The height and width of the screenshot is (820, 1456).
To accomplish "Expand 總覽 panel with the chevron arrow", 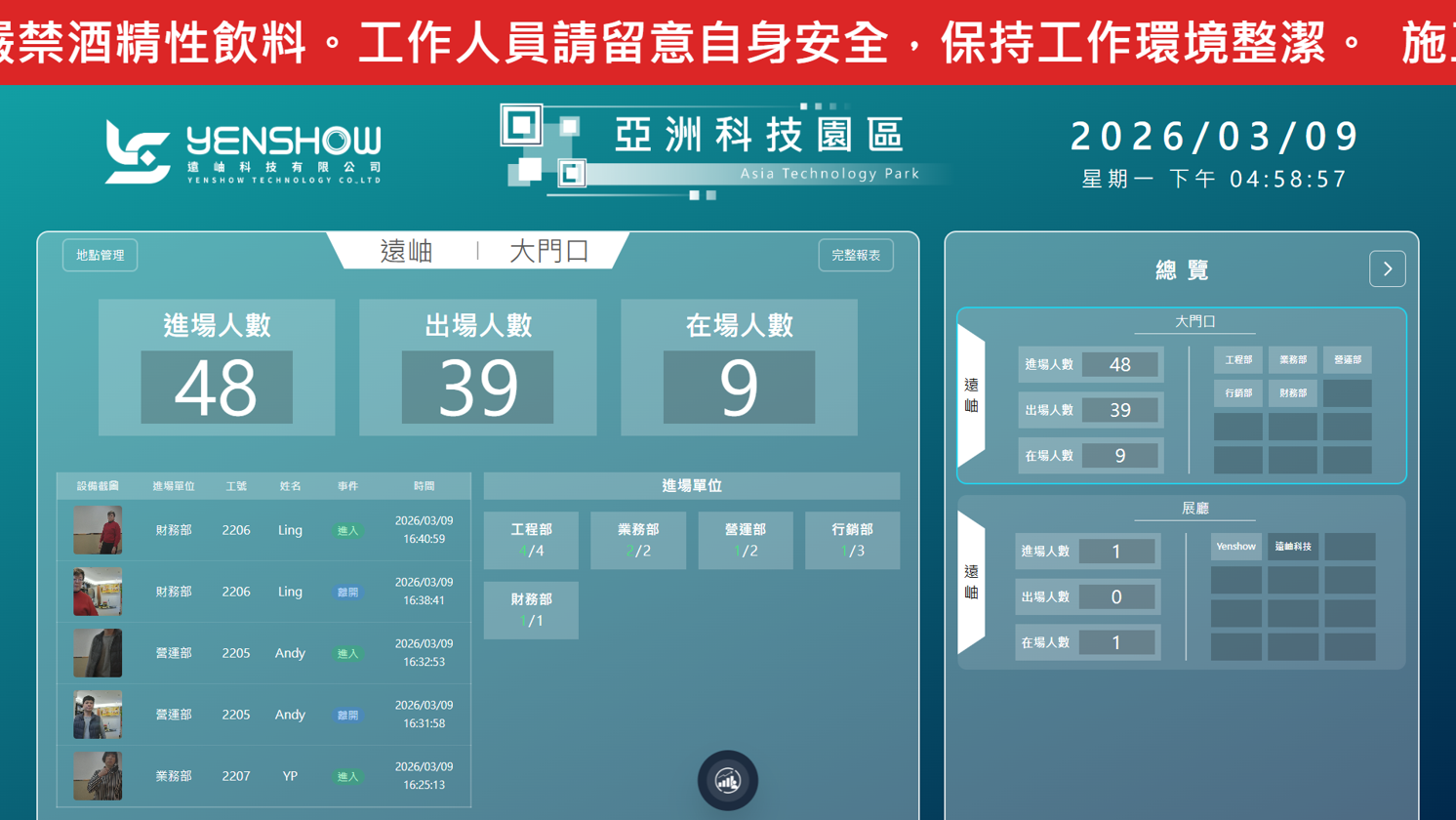I will click(x=1387, y=269).
